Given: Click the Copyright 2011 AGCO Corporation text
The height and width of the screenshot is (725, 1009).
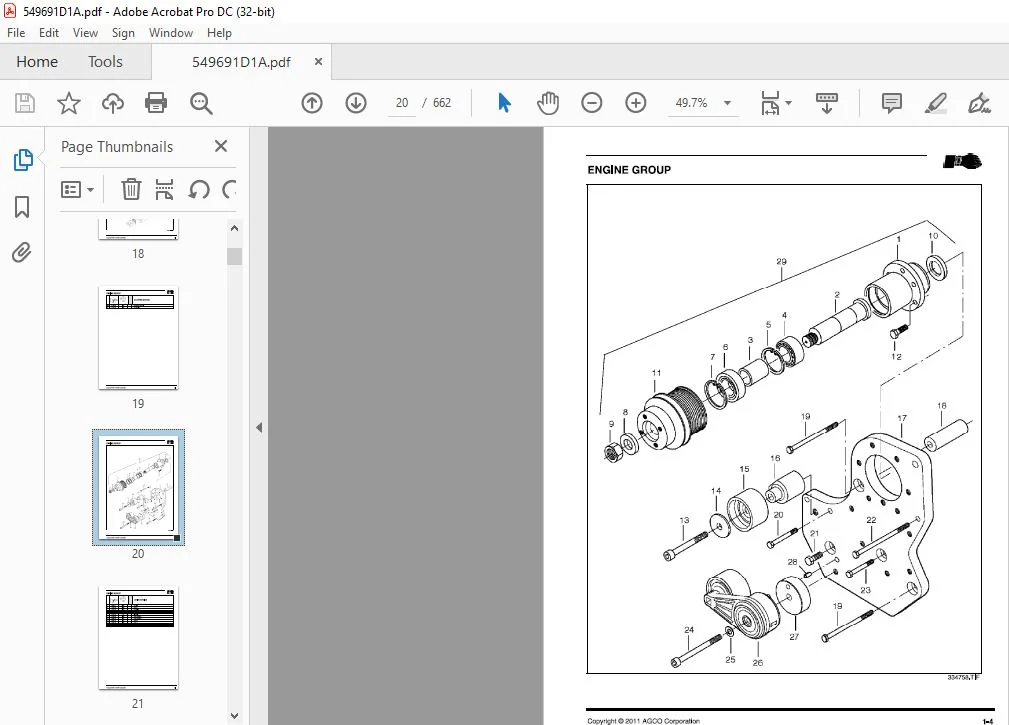Looking at the screenshot, I should point(643,721).
